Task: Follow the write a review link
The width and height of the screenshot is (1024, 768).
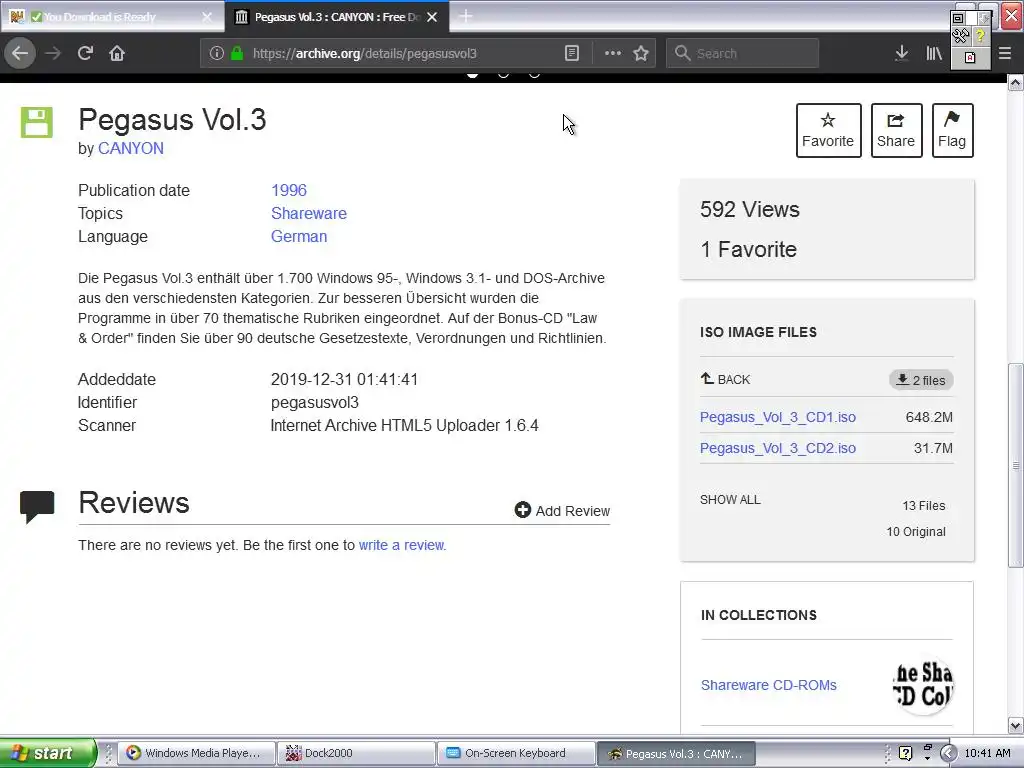Action: pos(402,545)
